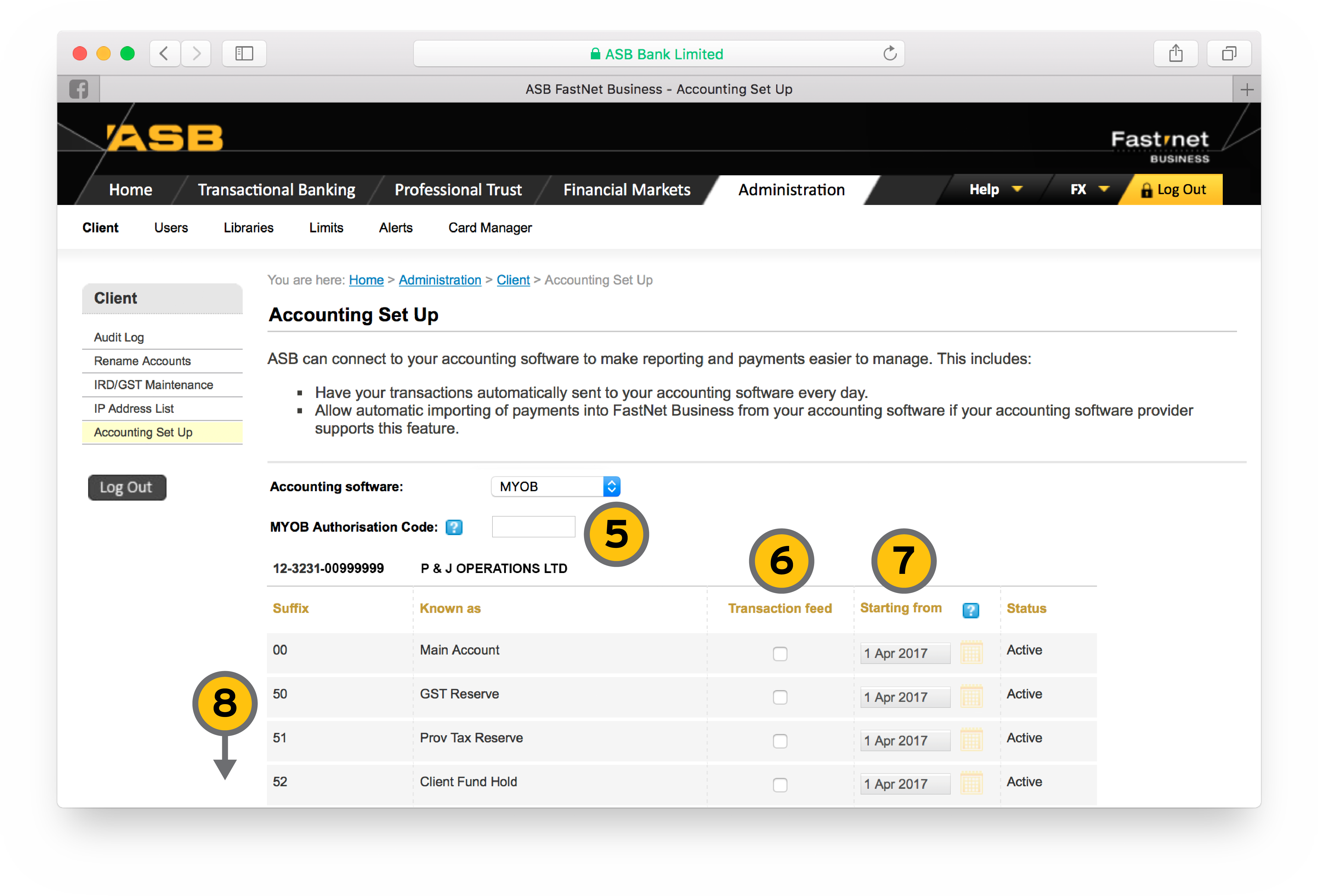Screen dimensions: 1318x896
Task: Tick transaction feed for Prov Tax Reserve
Action: pyautogui.click(x=780, y=741)
